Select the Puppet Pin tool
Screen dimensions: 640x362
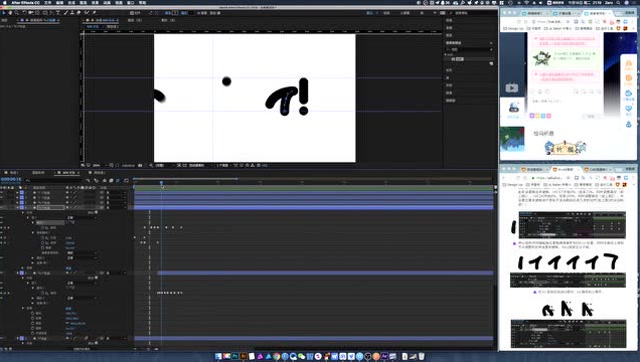(x=94, y=13)
